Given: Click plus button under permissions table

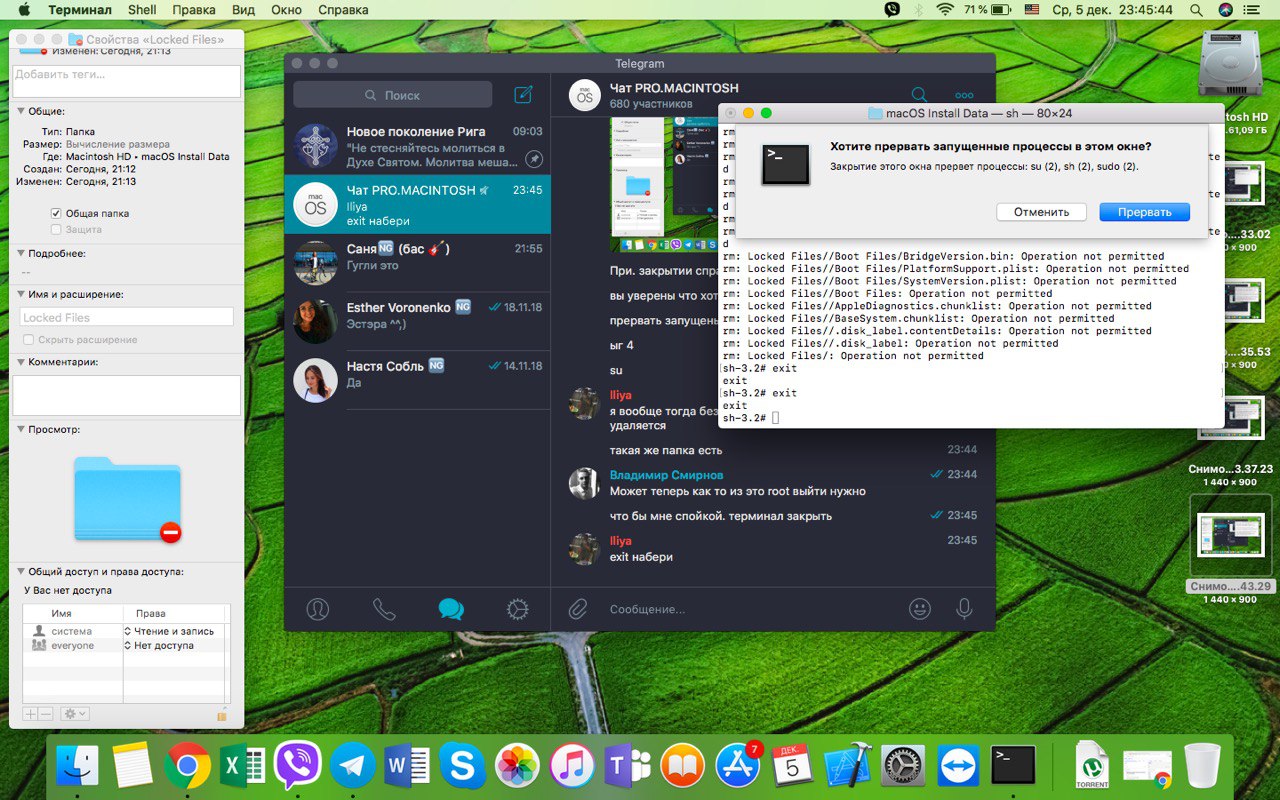Looking at the screenshot, I should pos(30,714).
